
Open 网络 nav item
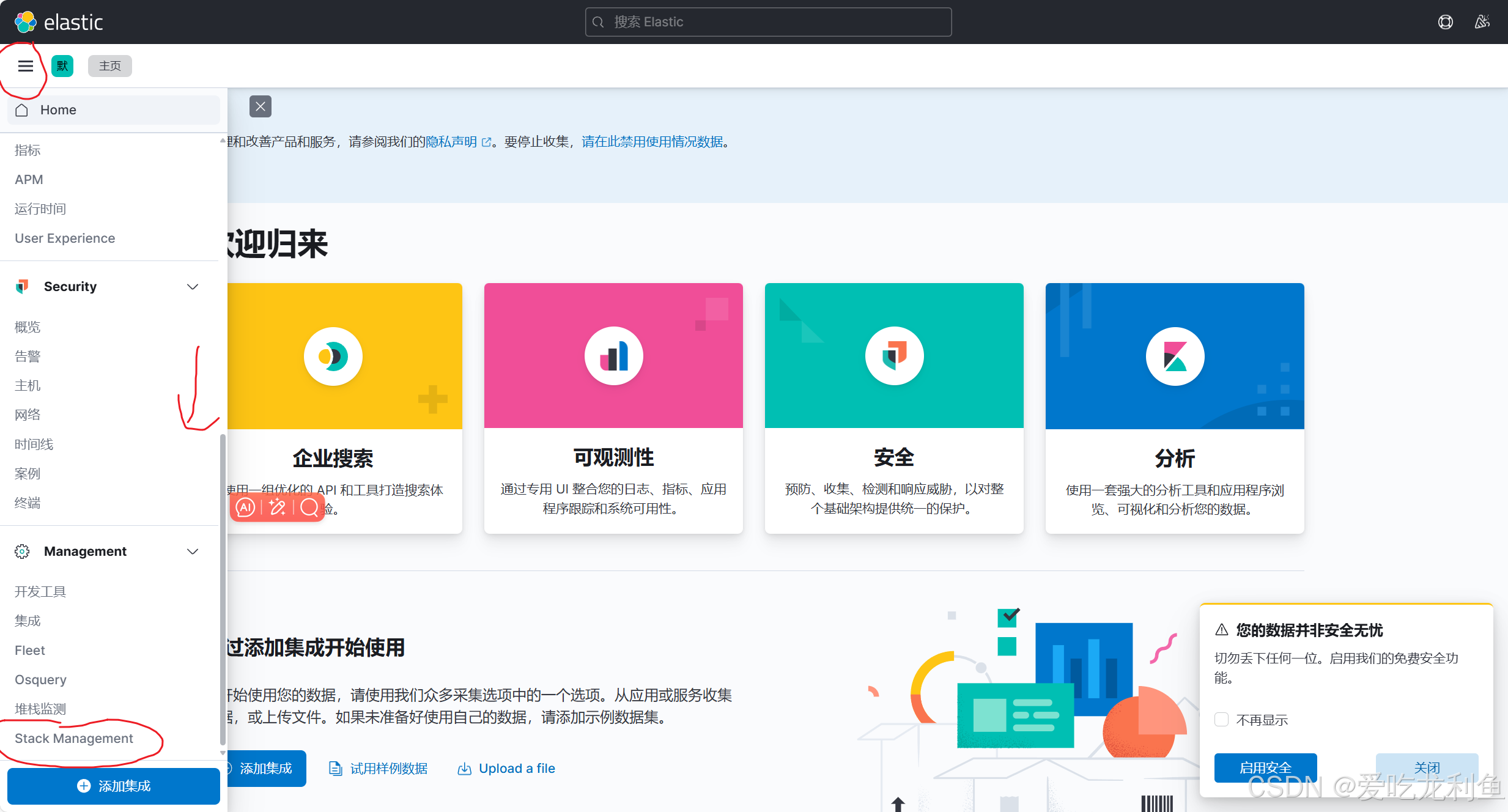point(28,415)
